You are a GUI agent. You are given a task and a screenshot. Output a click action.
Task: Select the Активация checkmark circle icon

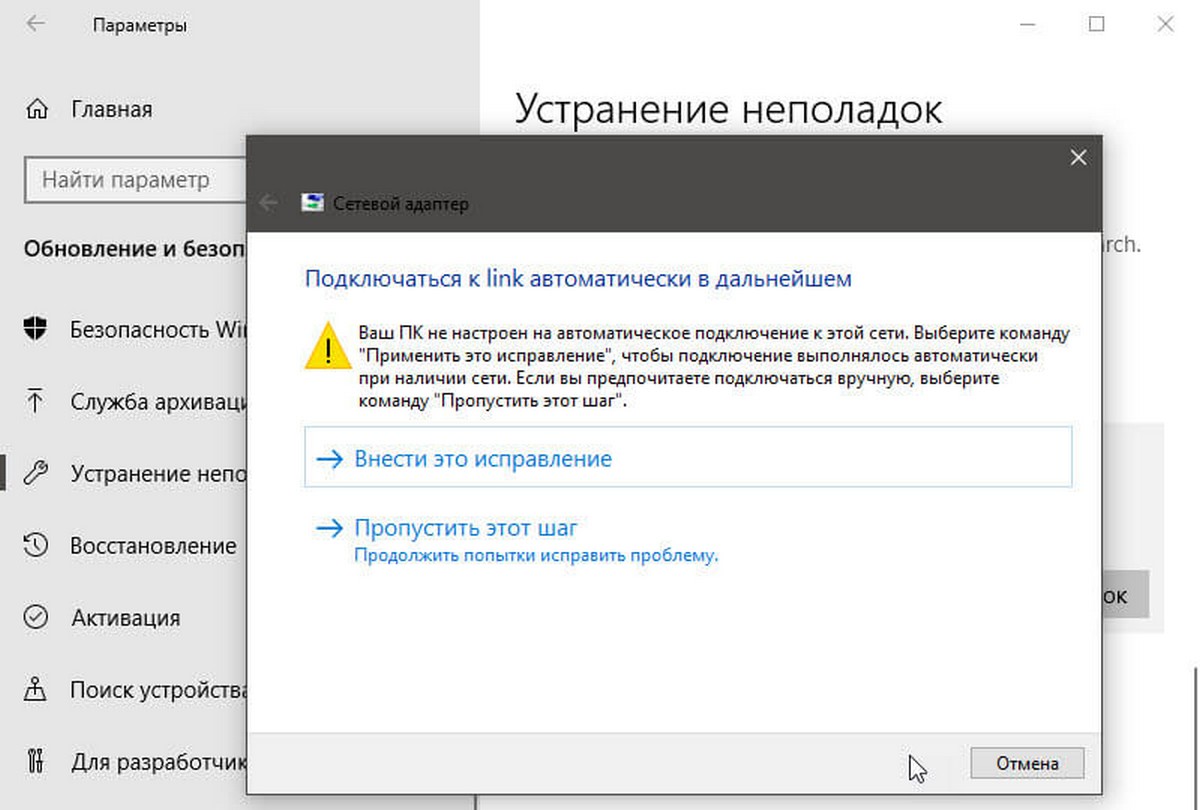(x=36, y=617)
